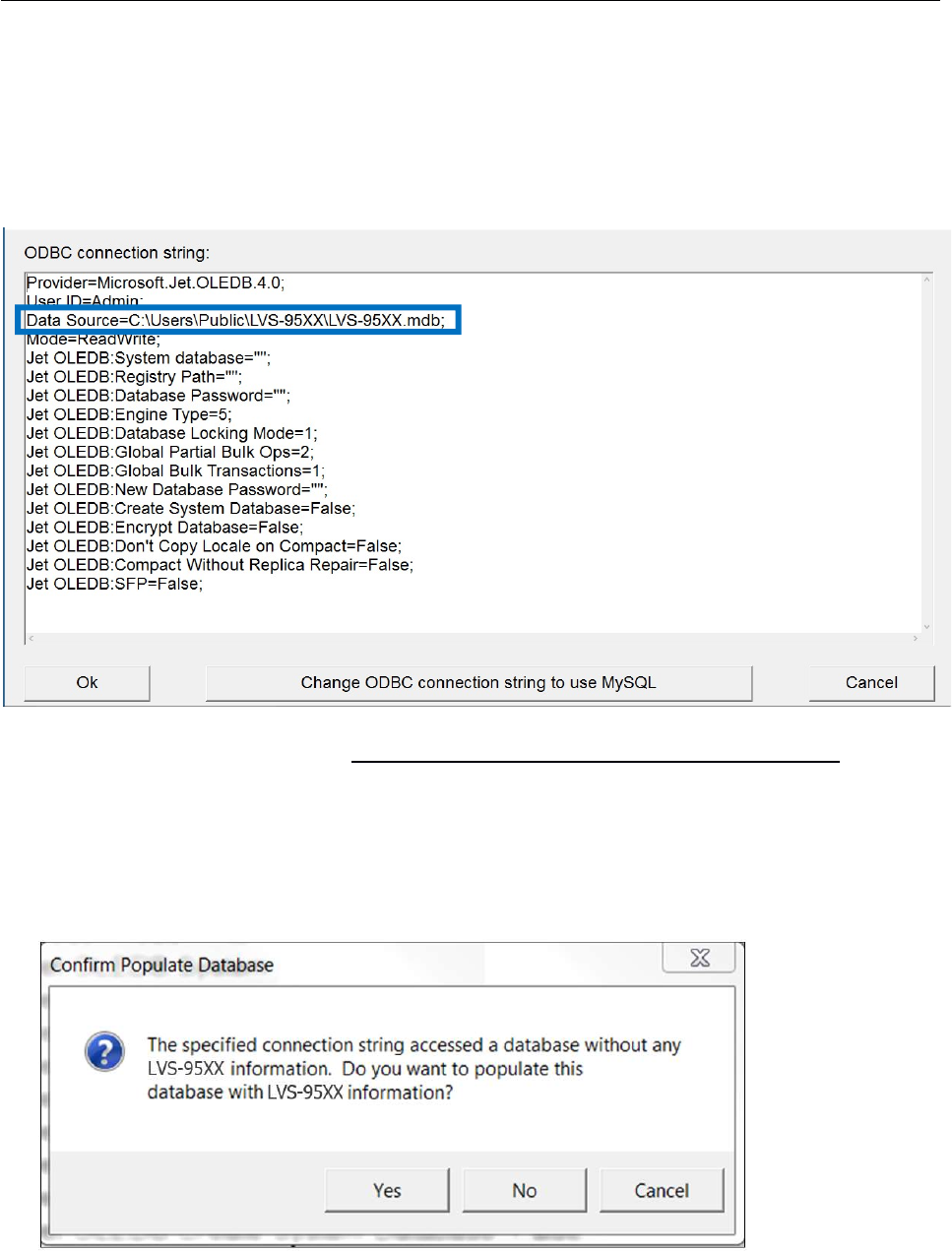Click the User ID=Admin line
Screen dimensions: 952x1251
(x=85, y=300)
